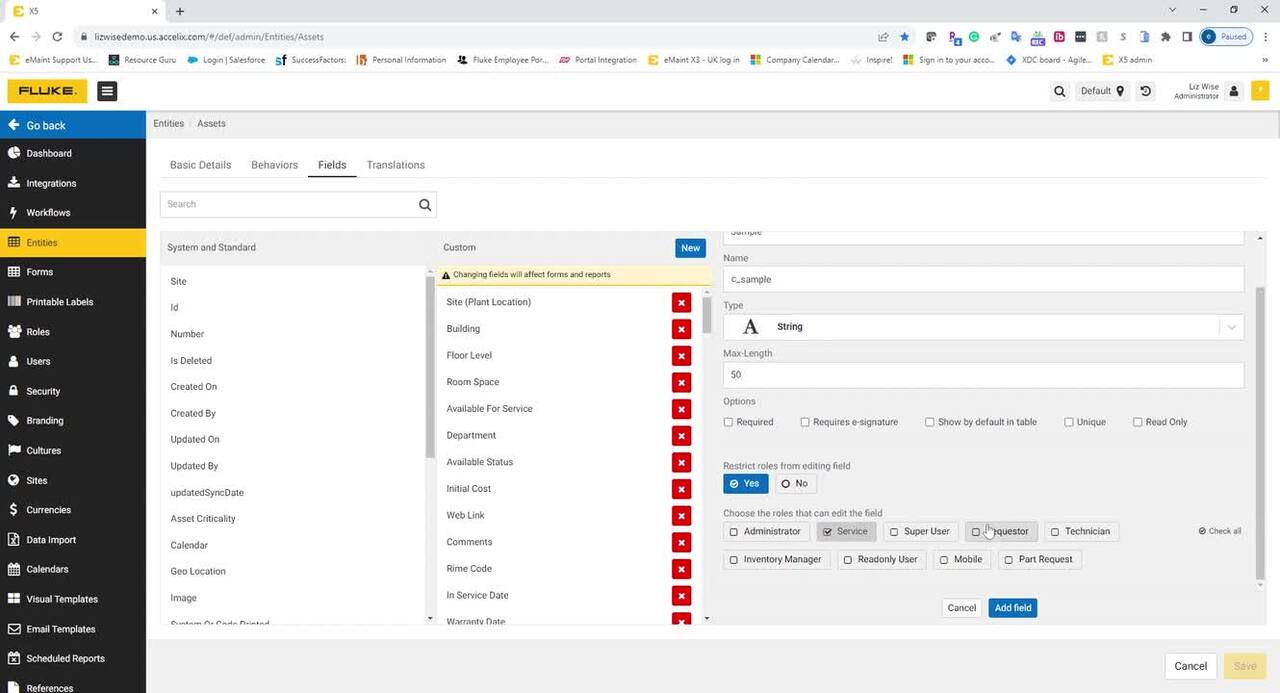Viewport: 1280px width, 693px height.
Task: Bookmark this page with the star icon
Action: click(905, 37)
